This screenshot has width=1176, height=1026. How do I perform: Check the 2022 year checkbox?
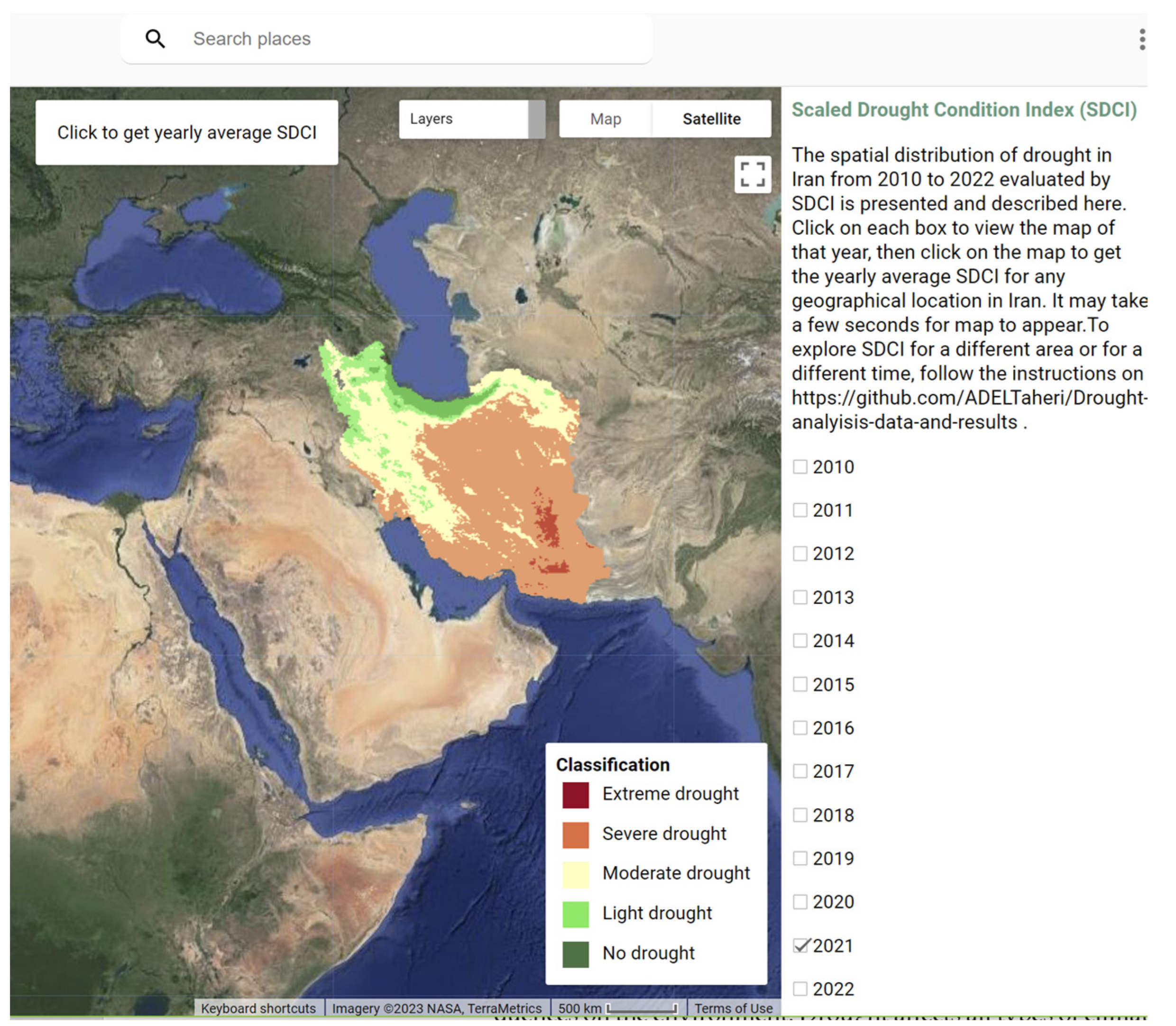[800, 989]
